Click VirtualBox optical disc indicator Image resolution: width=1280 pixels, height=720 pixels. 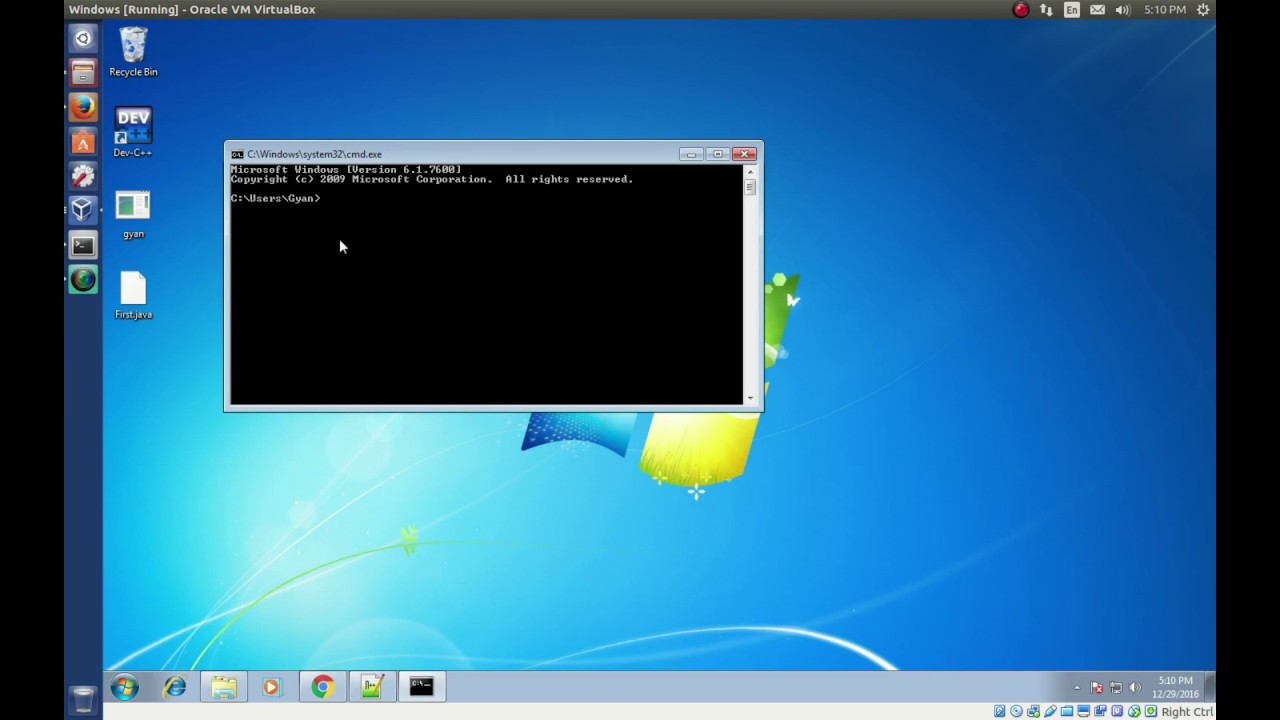pos(1016,711)
